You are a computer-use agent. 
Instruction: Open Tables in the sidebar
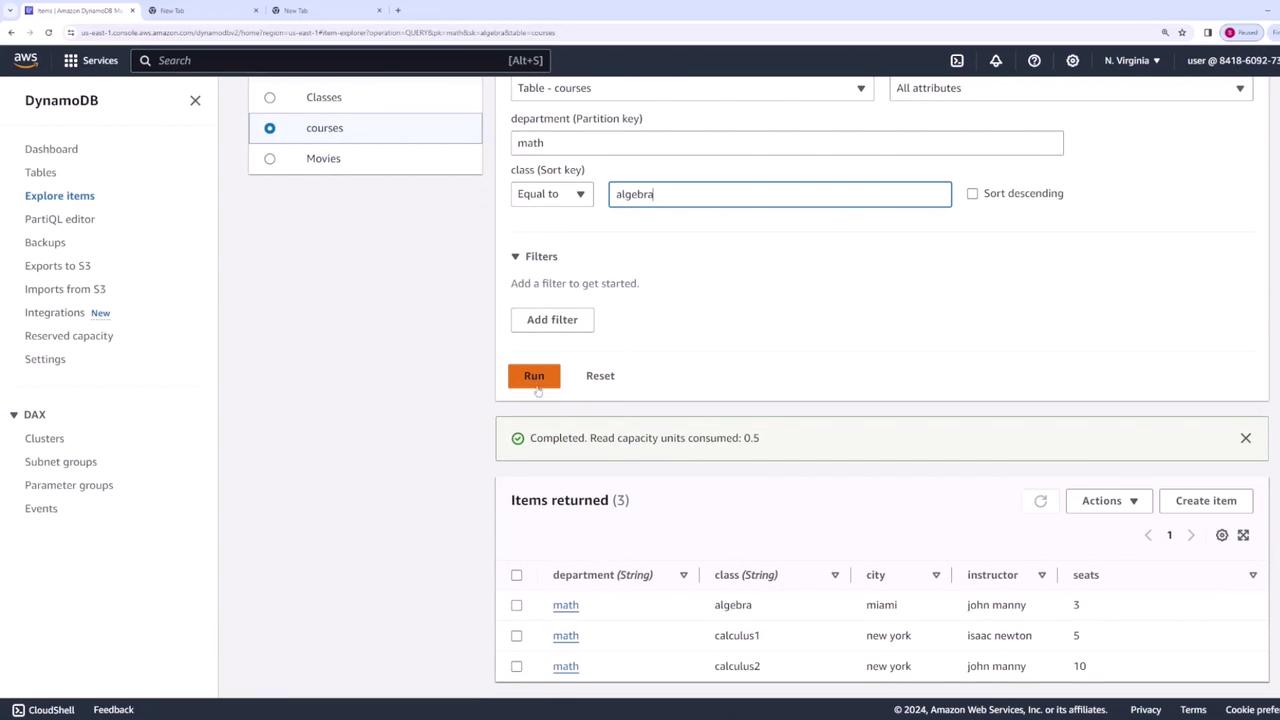pos(40,172)
